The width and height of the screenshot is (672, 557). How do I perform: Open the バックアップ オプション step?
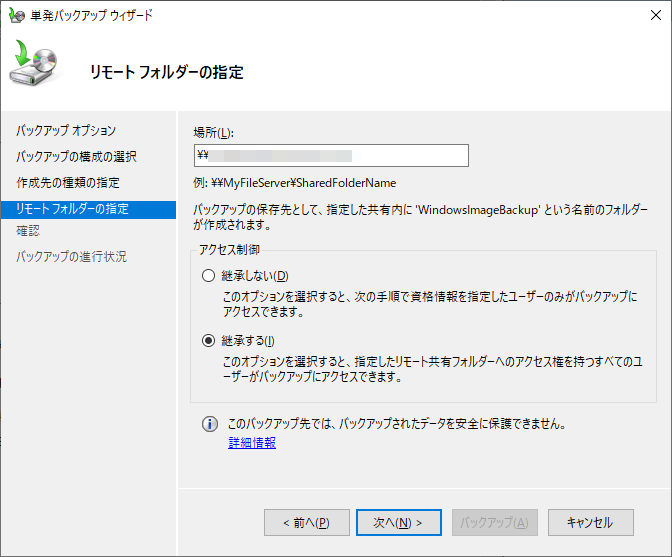pyautogui.click(x=66, y=131)
